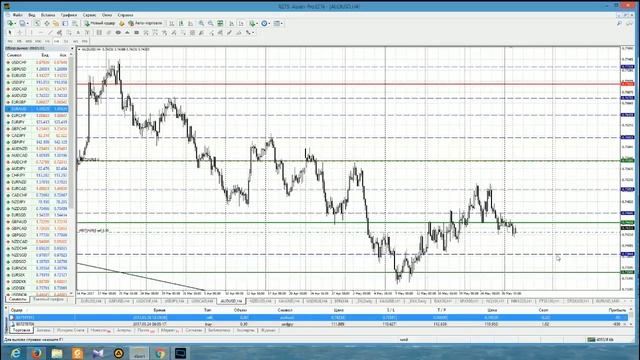
Task: Toggle chart shift icon
Action: coord(241,23)
